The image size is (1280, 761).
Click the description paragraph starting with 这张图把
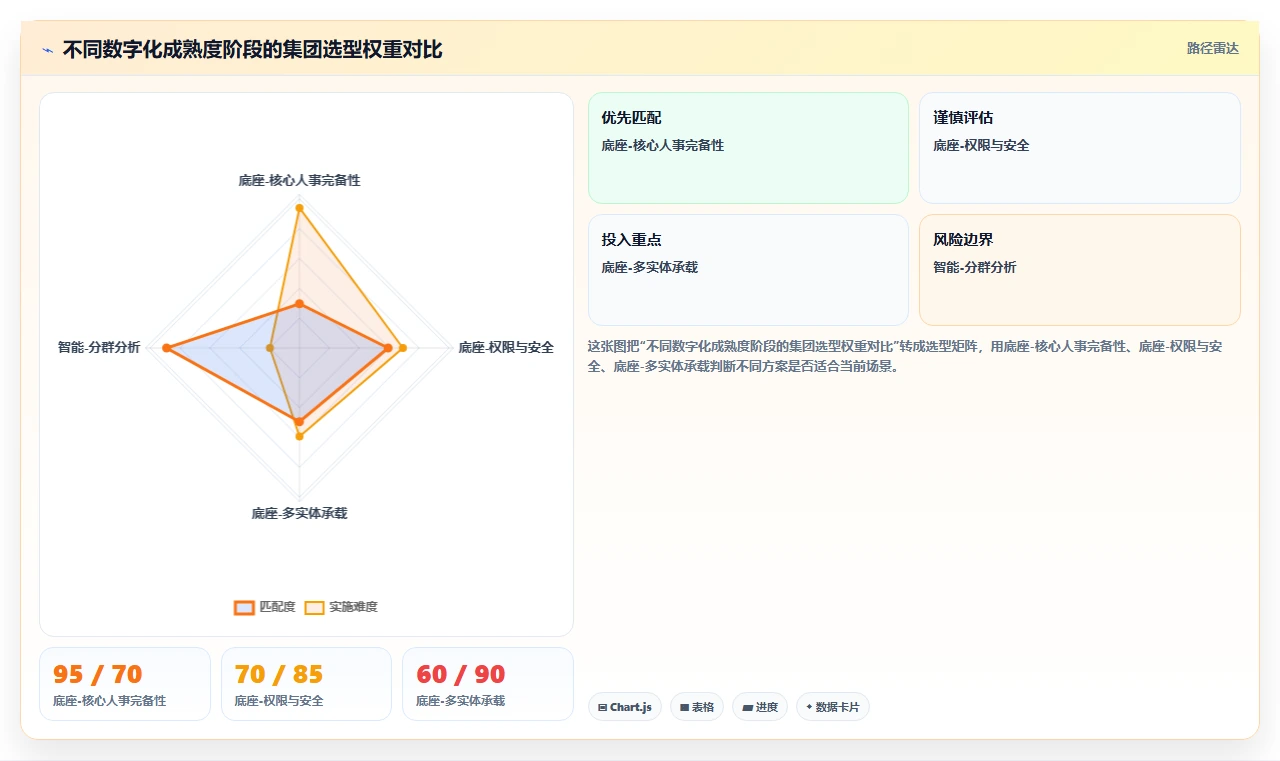coord(905,356)
